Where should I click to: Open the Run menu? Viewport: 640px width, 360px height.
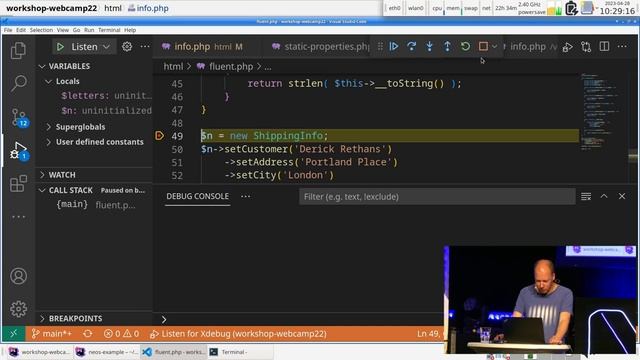[x=89, y=30]
